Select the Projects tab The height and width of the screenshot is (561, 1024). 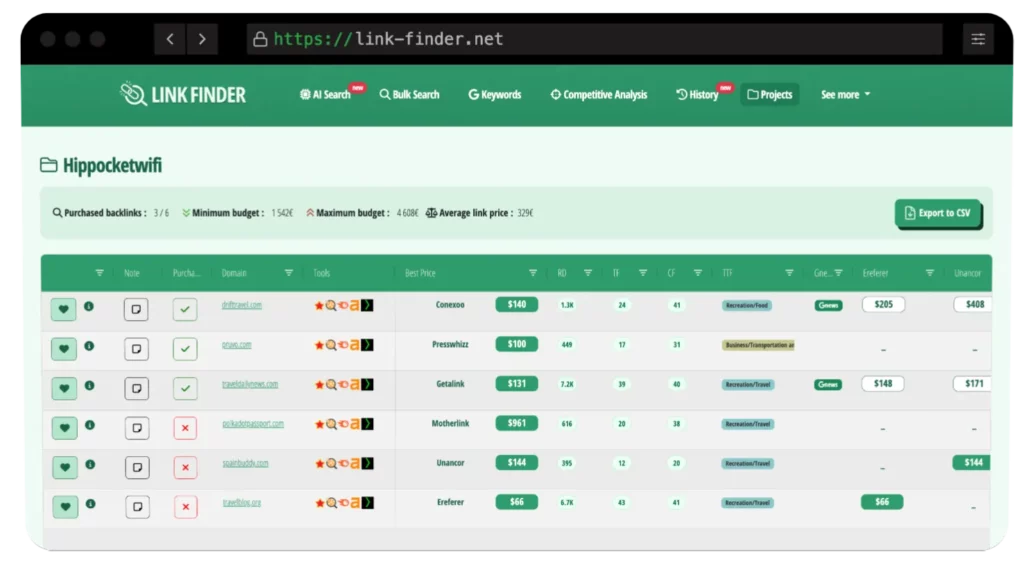(769, 95)
